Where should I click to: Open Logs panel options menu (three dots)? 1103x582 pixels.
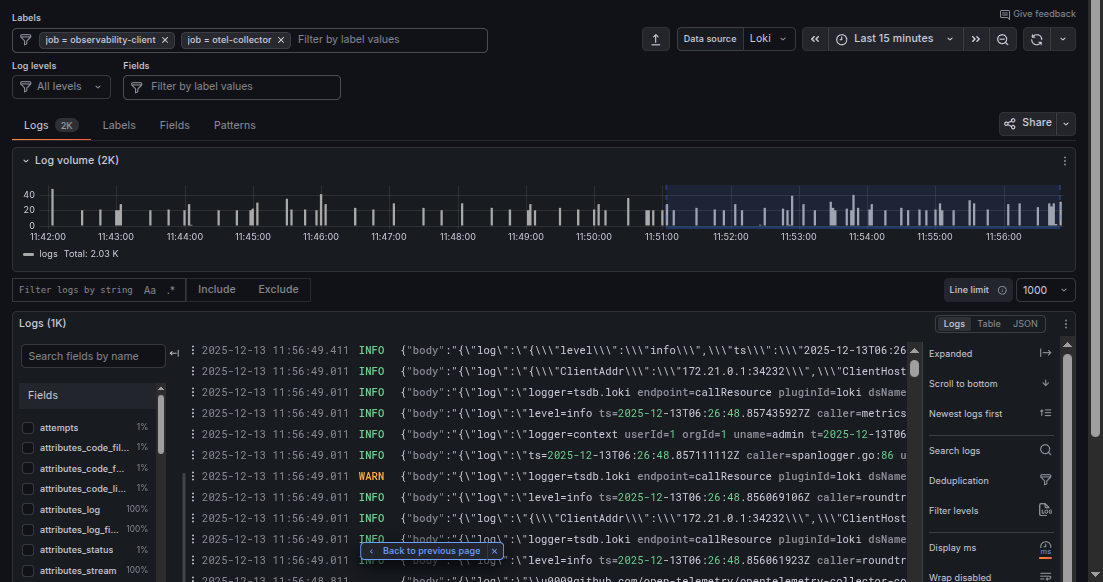1066,324
